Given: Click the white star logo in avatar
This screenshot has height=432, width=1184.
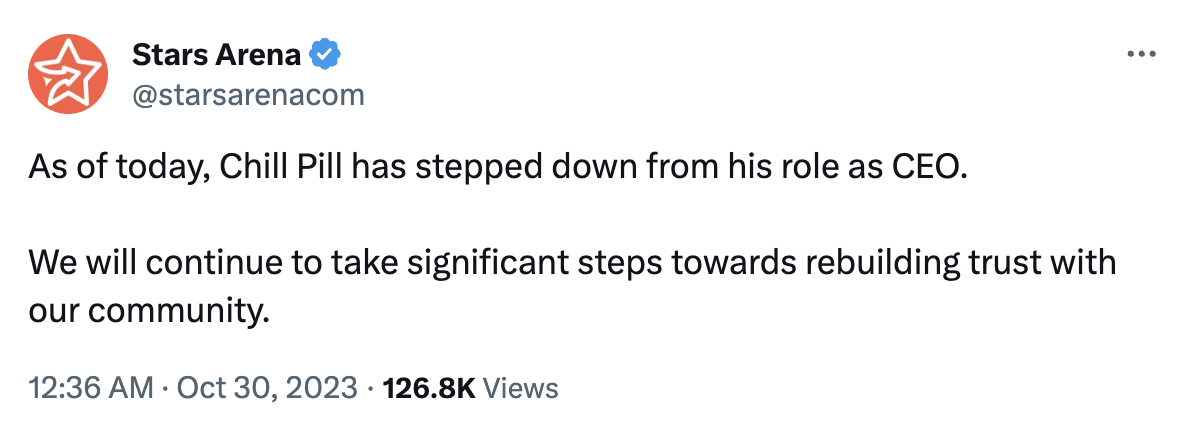Looking at the screenshot, I should [66, 74].
